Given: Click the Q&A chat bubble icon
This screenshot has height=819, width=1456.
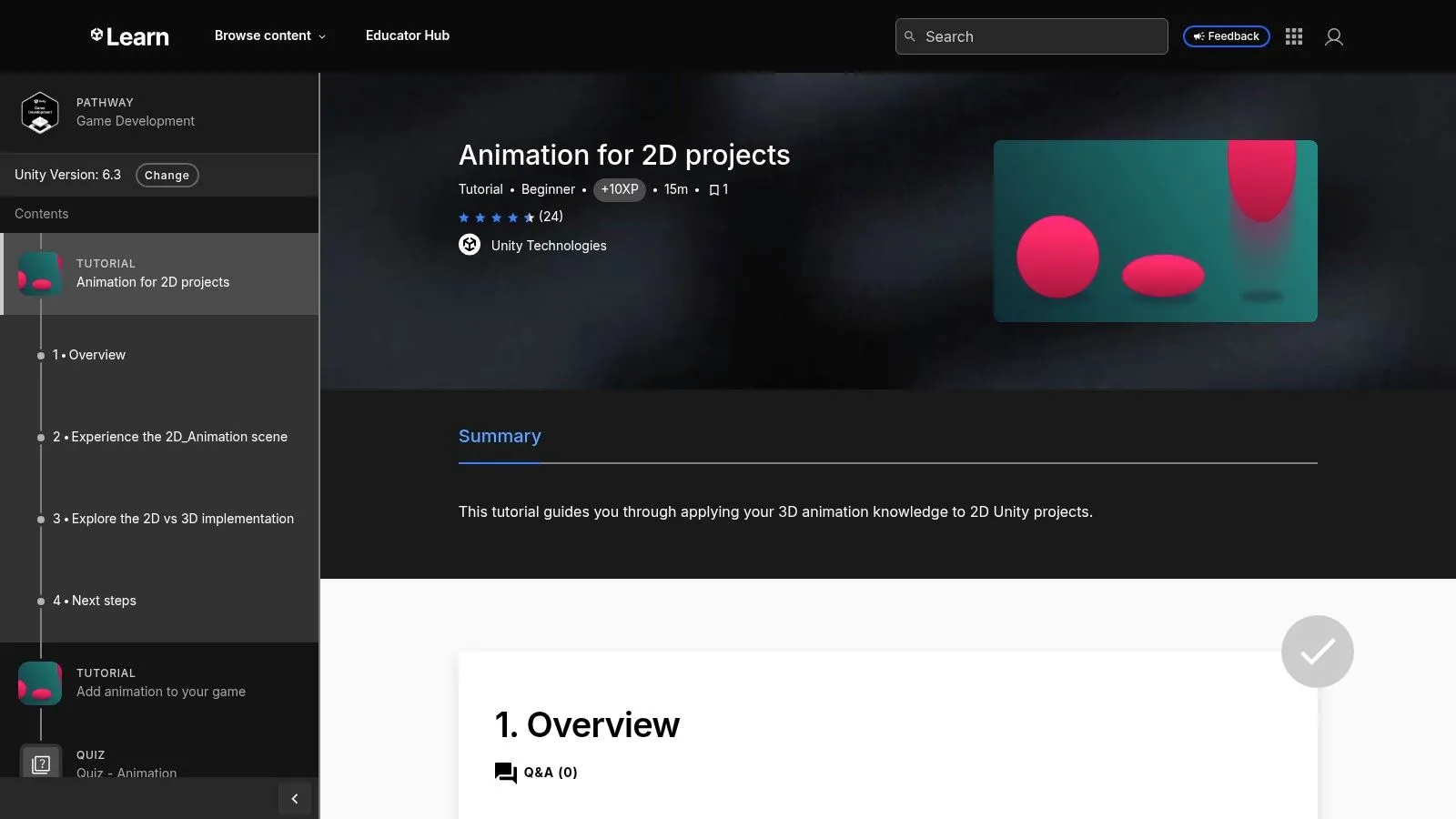Looking at the screenshot, I should (505, 773).
